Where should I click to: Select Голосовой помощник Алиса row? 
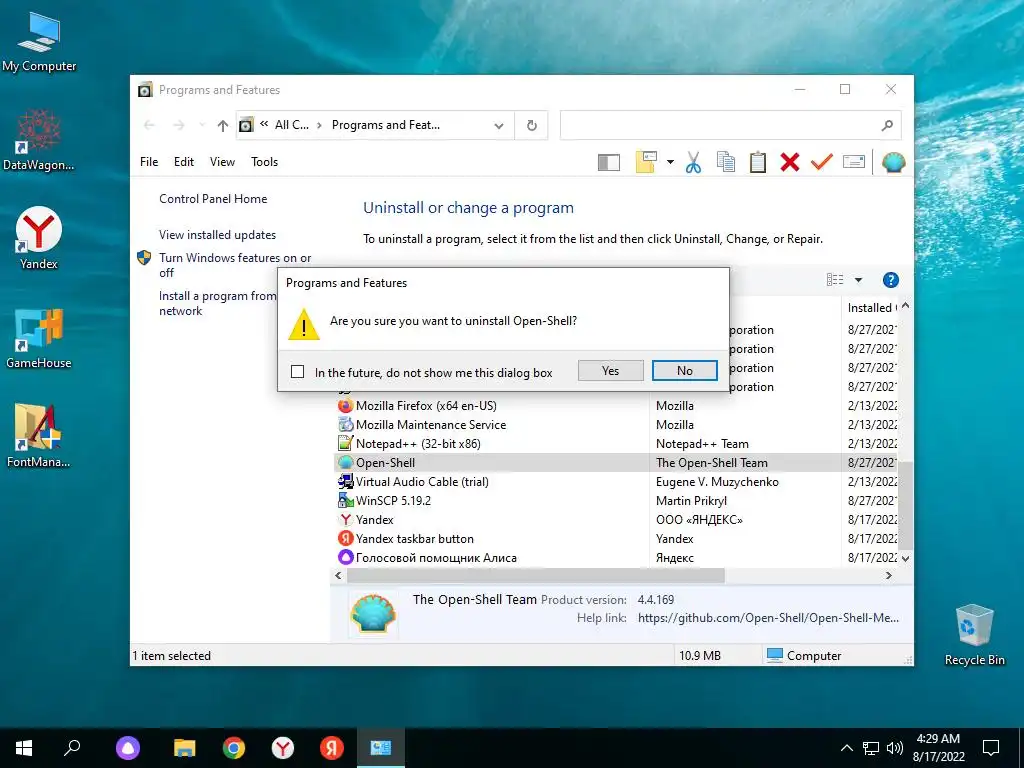617,557
